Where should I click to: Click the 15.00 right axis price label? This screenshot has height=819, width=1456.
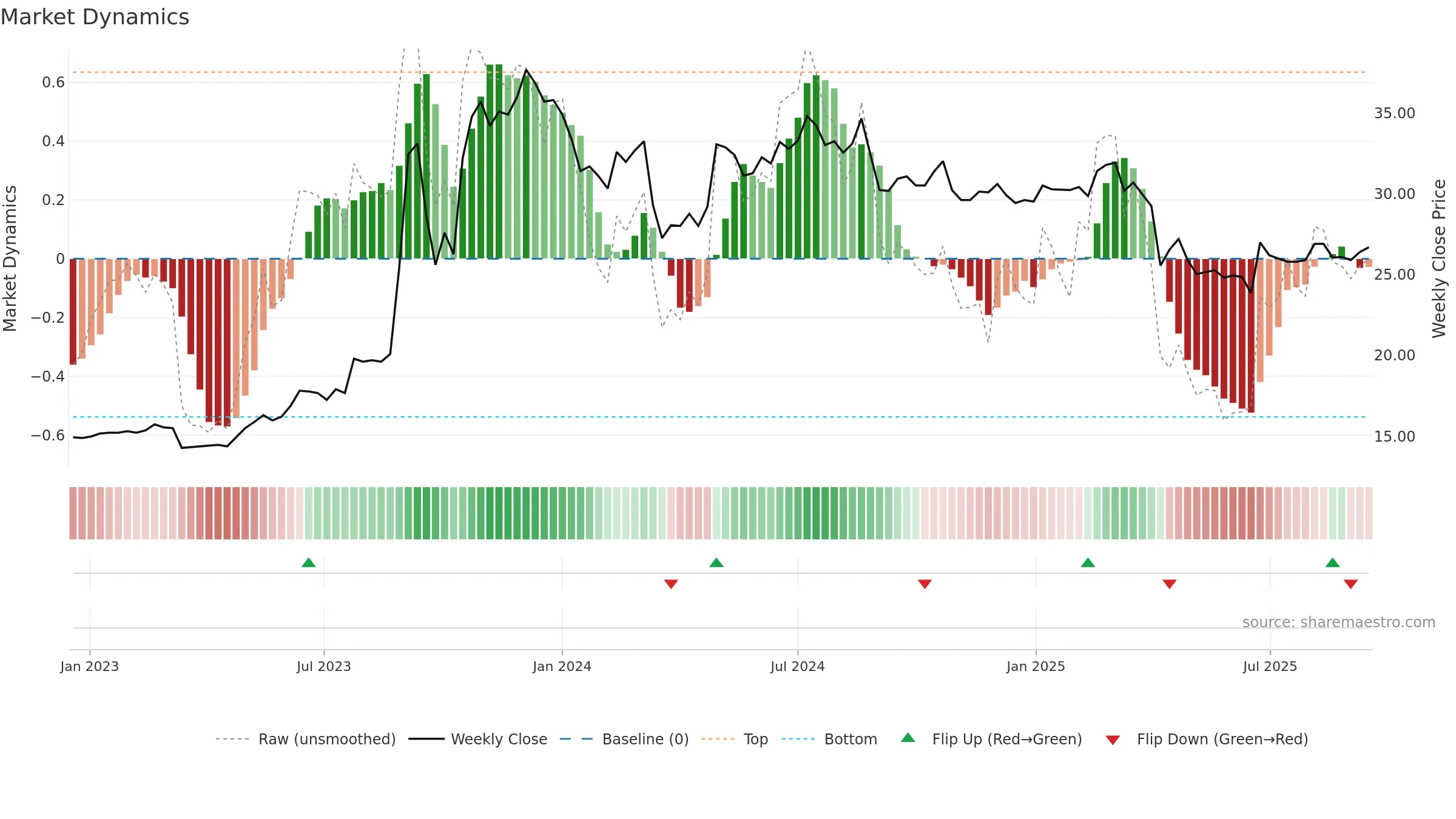[x=1395, y=437]
